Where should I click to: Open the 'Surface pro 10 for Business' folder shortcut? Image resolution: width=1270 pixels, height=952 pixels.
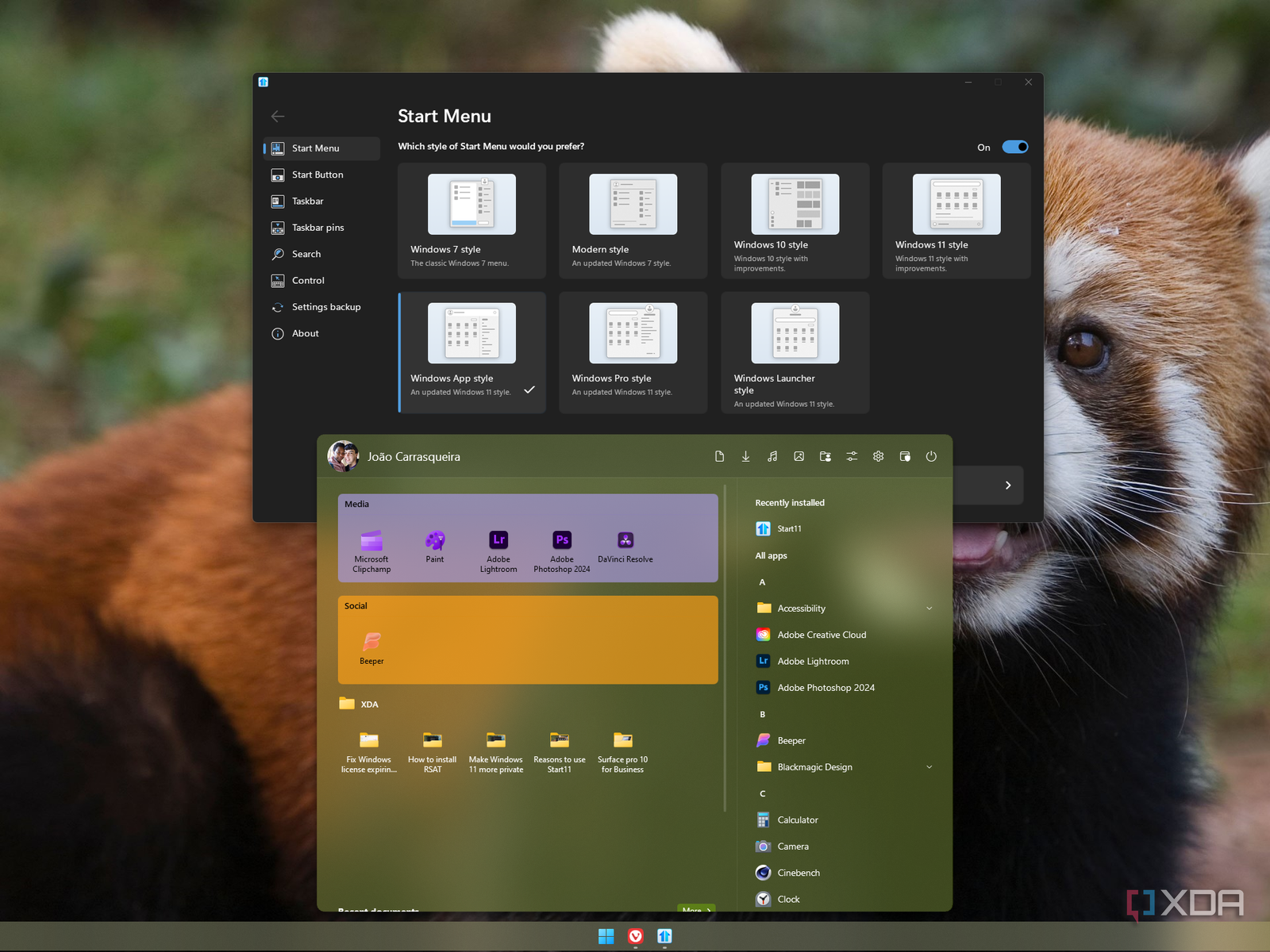pyautogui.click(x=623, y=752)
